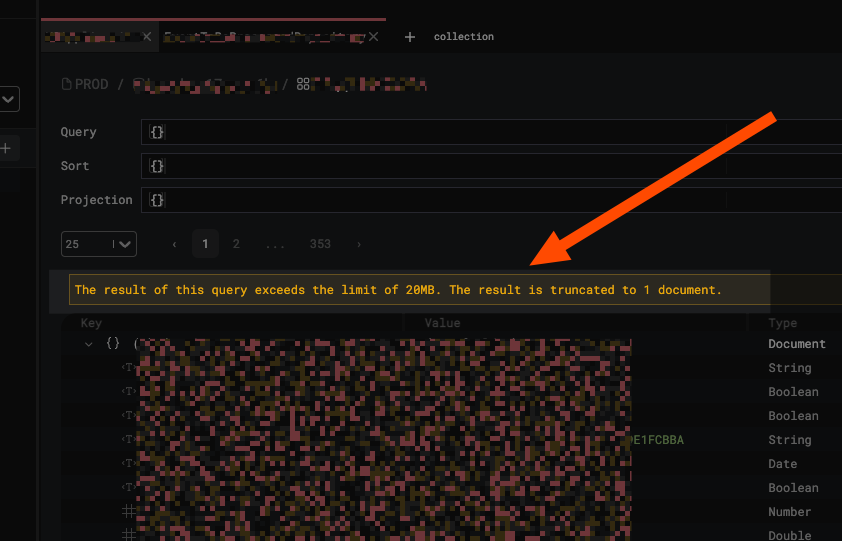Close the first blurred collection tab
Screen dimensions: 842x541
coord(147,37)
